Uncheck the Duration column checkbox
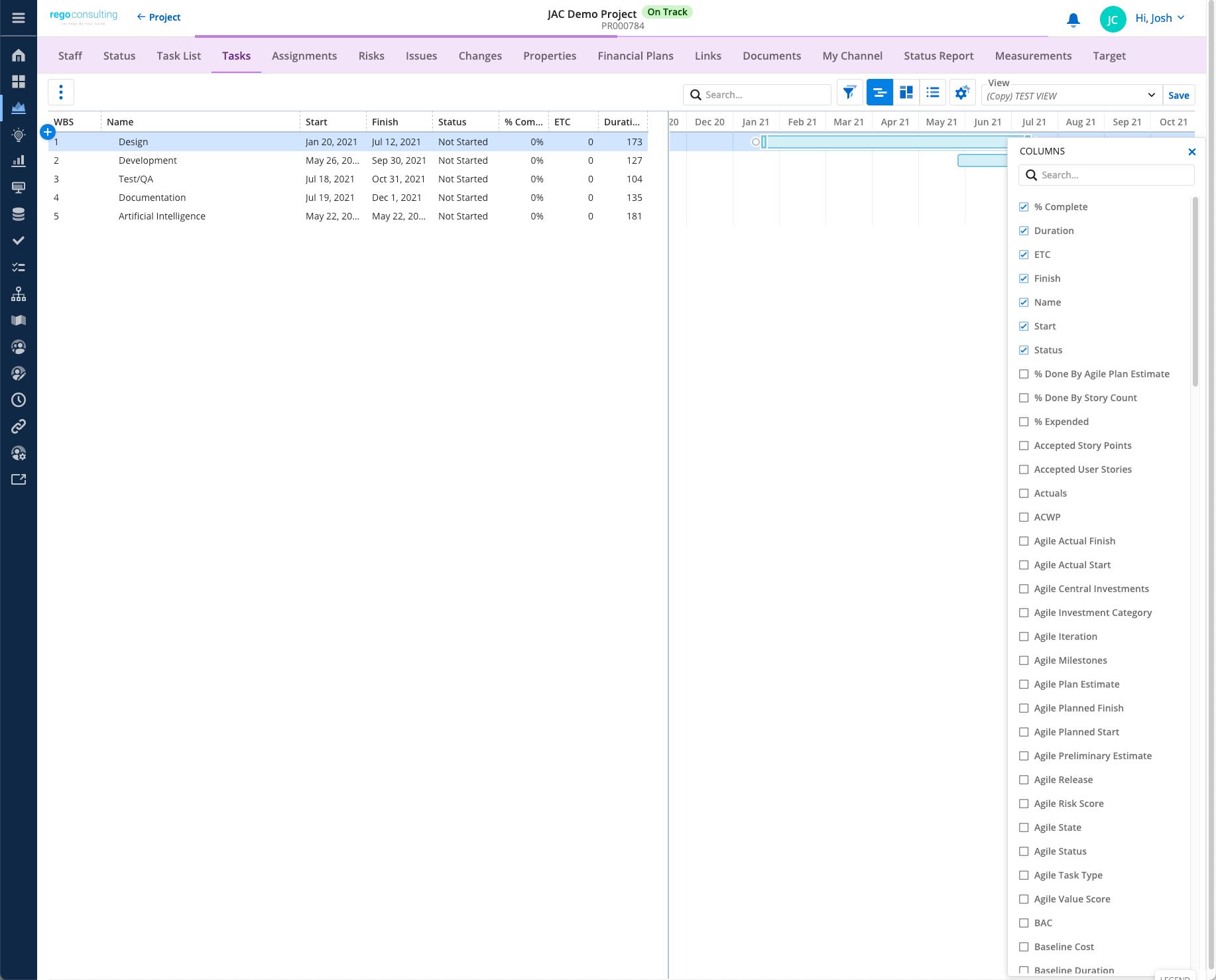1216x980 pixels. (x=1024, y=231)
